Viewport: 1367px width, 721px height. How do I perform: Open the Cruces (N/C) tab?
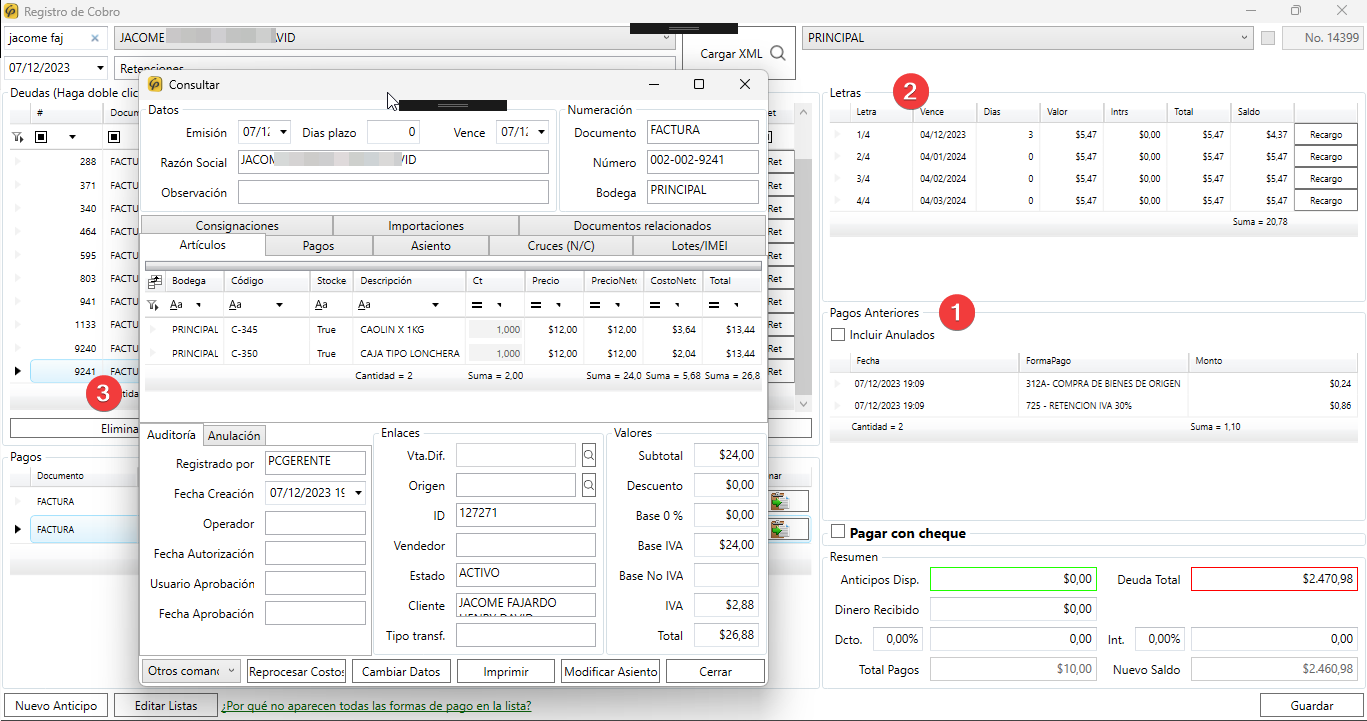click(x=561, y=245)
